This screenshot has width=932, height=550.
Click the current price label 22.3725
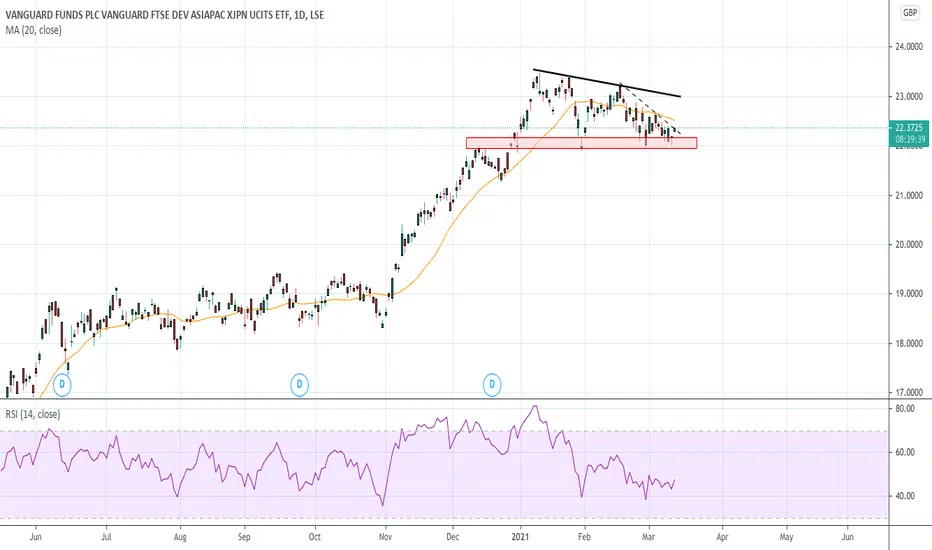tap(909, 128)
